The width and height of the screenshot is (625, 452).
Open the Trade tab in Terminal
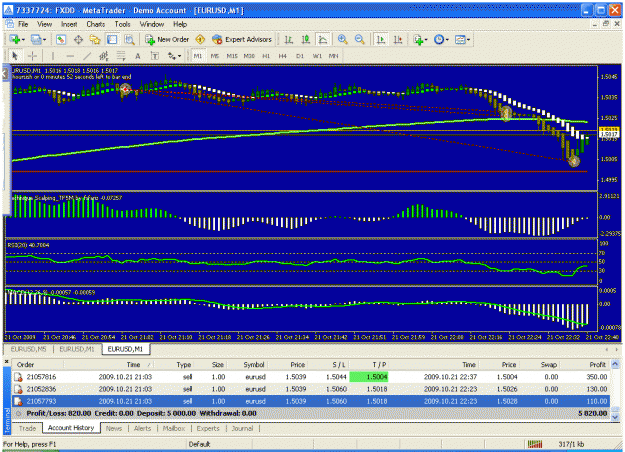point(27,428)
